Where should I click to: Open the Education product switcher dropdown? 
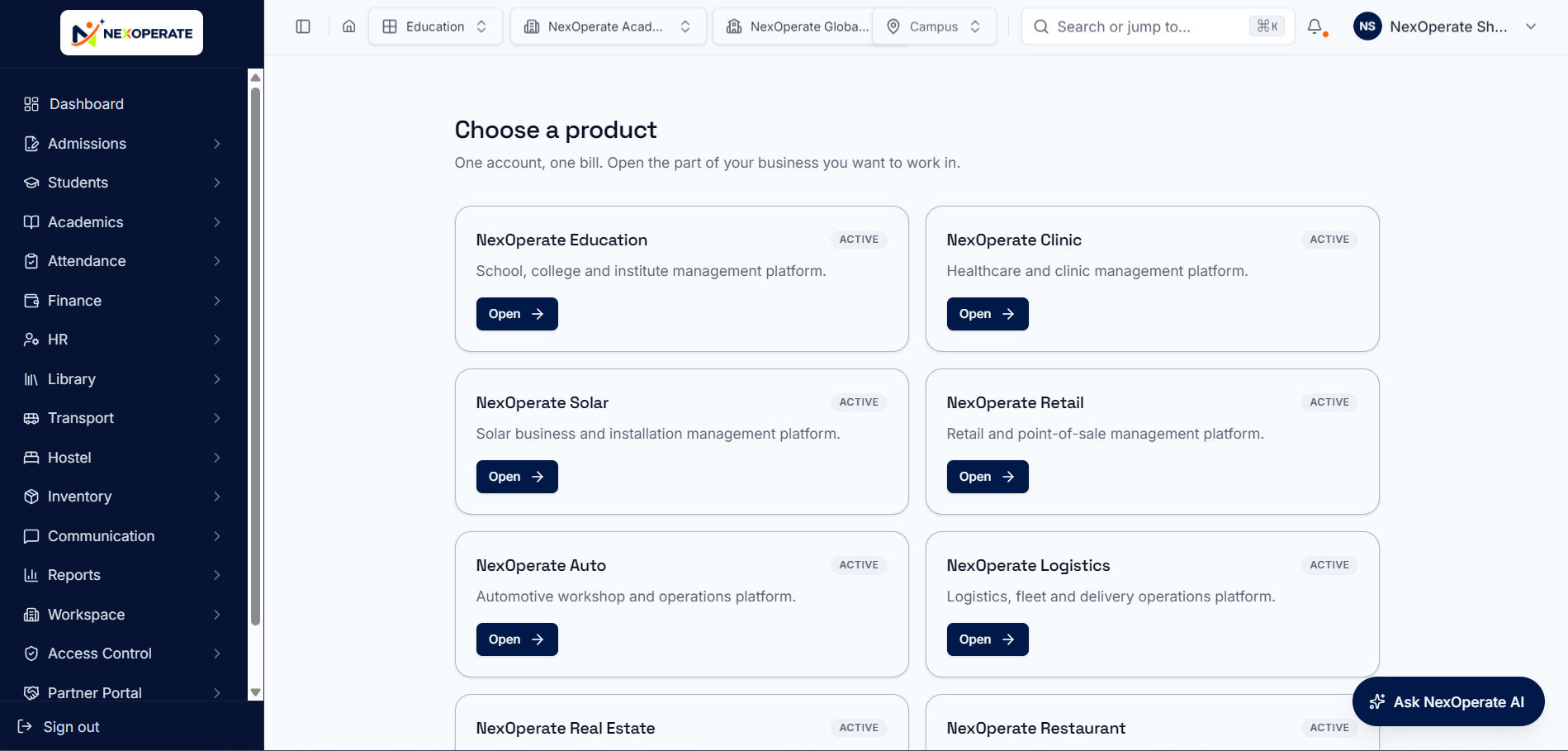pos(435,26)
